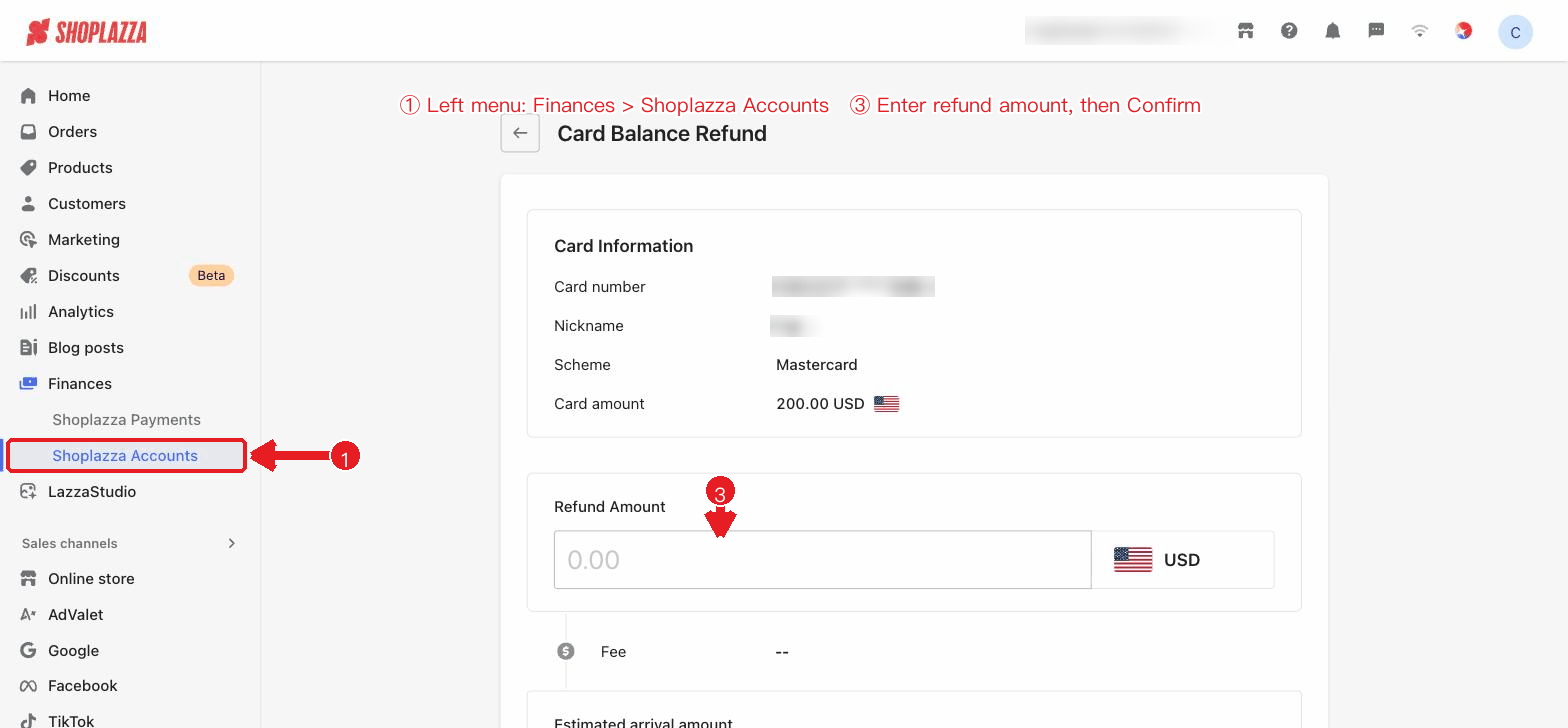Screen dimensions: 1568x728
Task: Expand the Sales channels section chevron
Action: tap(232, 543)
